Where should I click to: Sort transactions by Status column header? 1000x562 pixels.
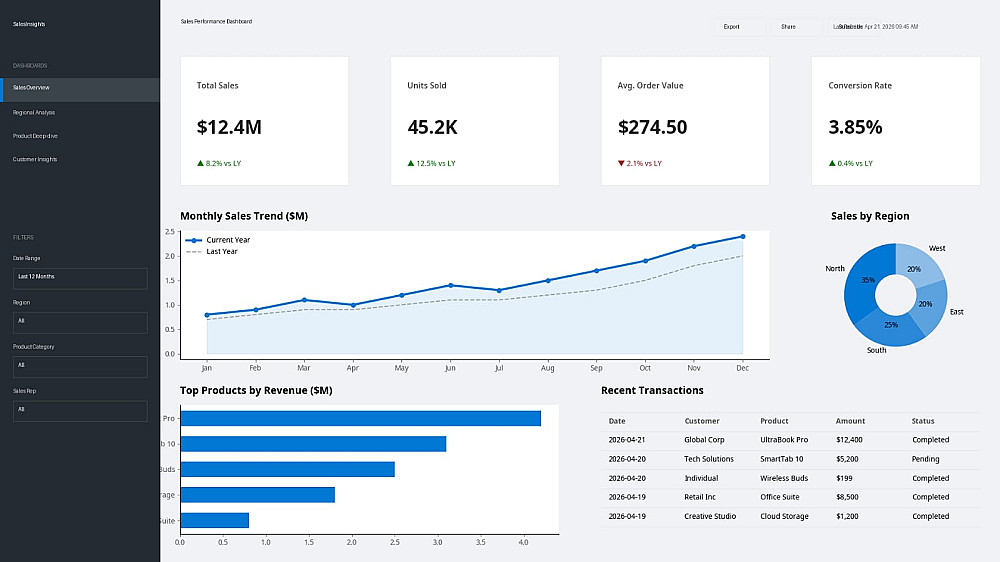pos(923,421)
